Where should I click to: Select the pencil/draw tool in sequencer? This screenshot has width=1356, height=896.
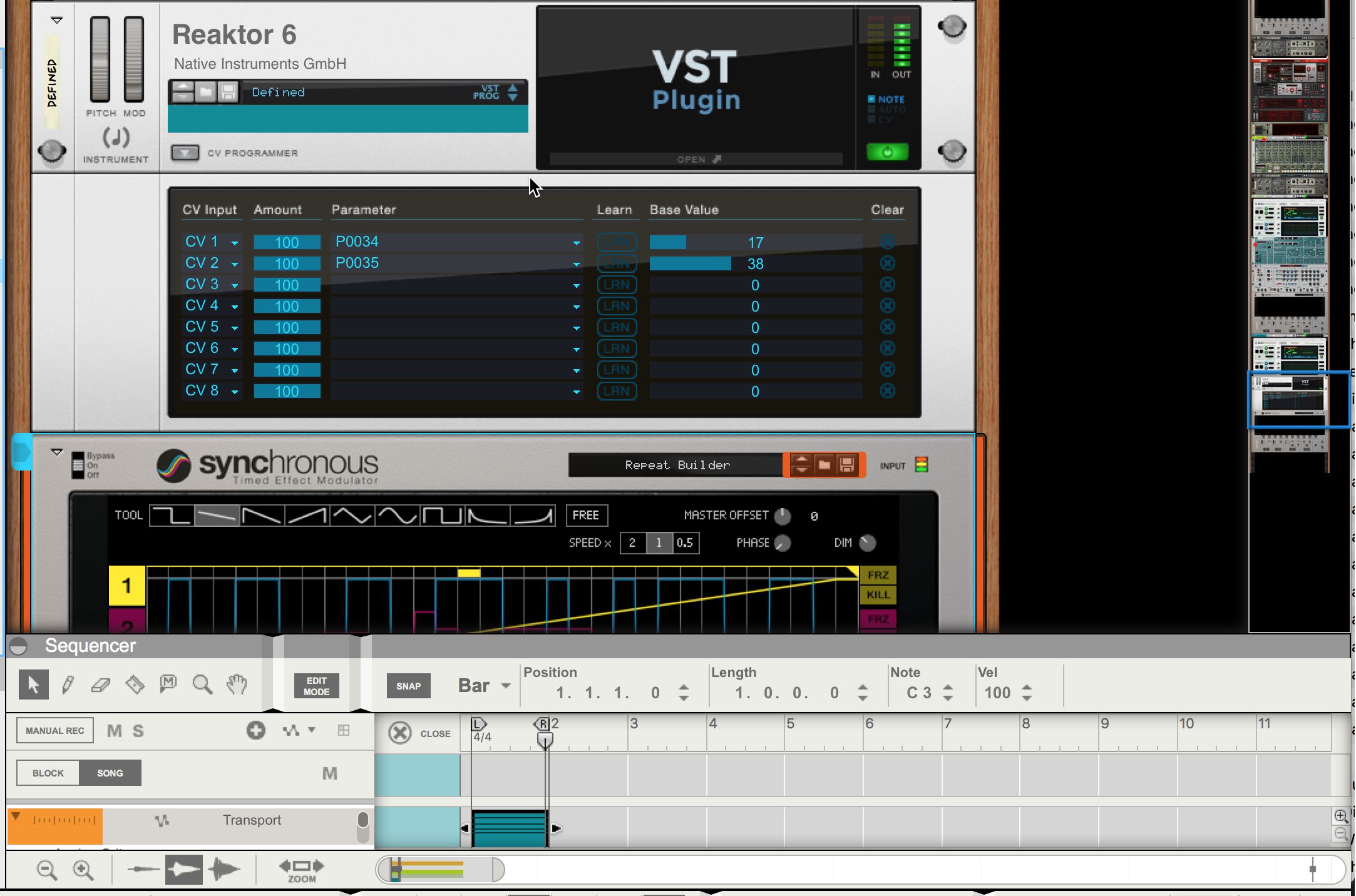67,684
